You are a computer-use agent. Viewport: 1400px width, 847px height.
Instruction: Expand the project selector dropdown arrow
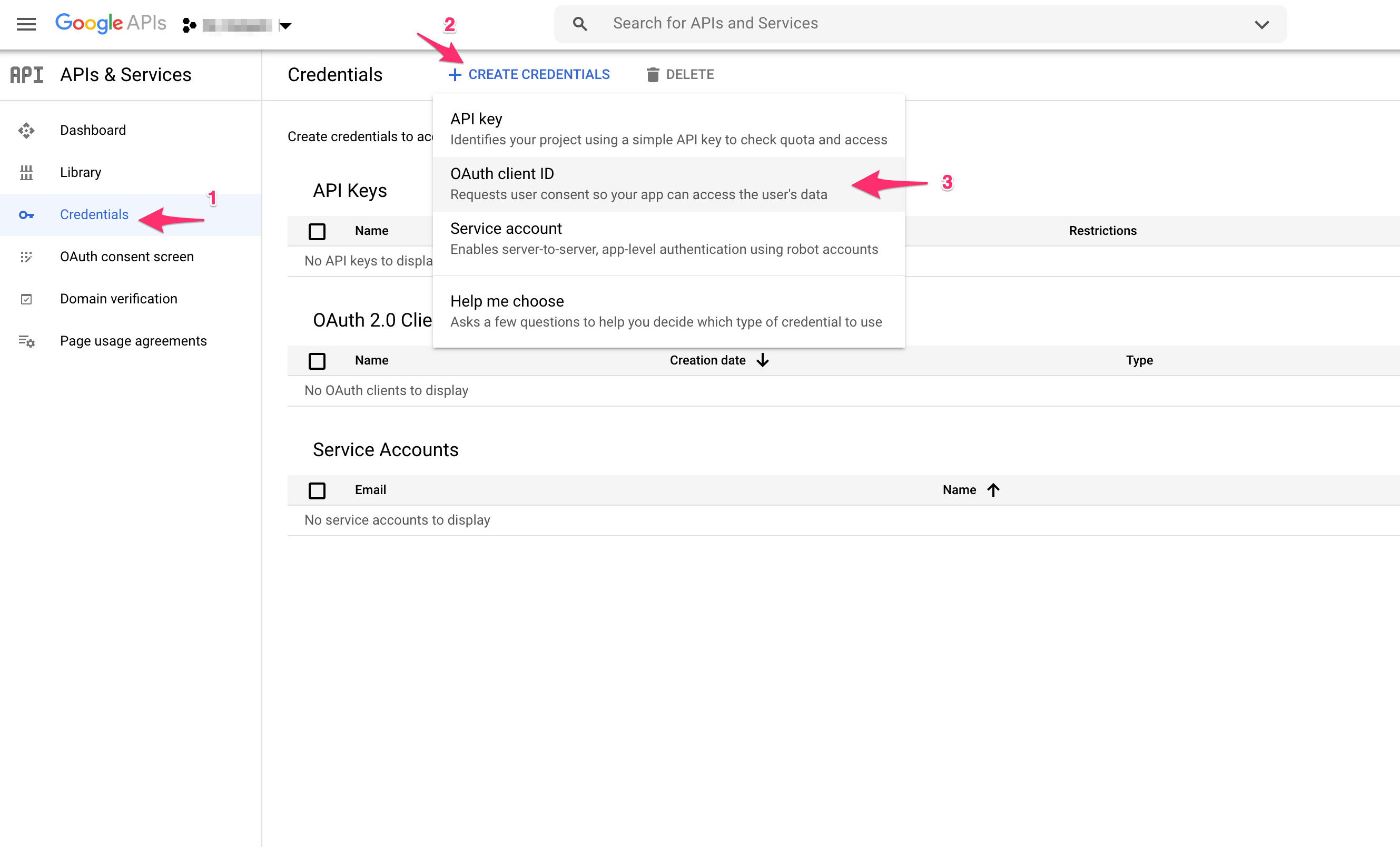(285, 25)
